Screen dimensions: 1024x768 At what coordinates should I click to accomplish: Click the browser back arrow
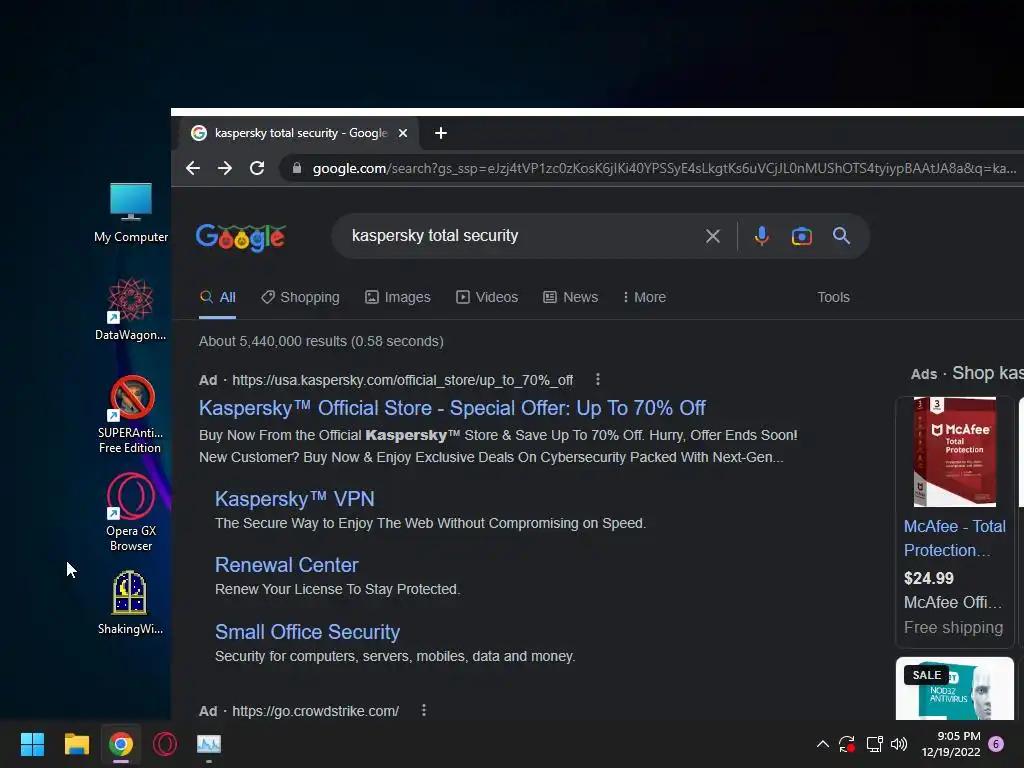pos(193,168)
